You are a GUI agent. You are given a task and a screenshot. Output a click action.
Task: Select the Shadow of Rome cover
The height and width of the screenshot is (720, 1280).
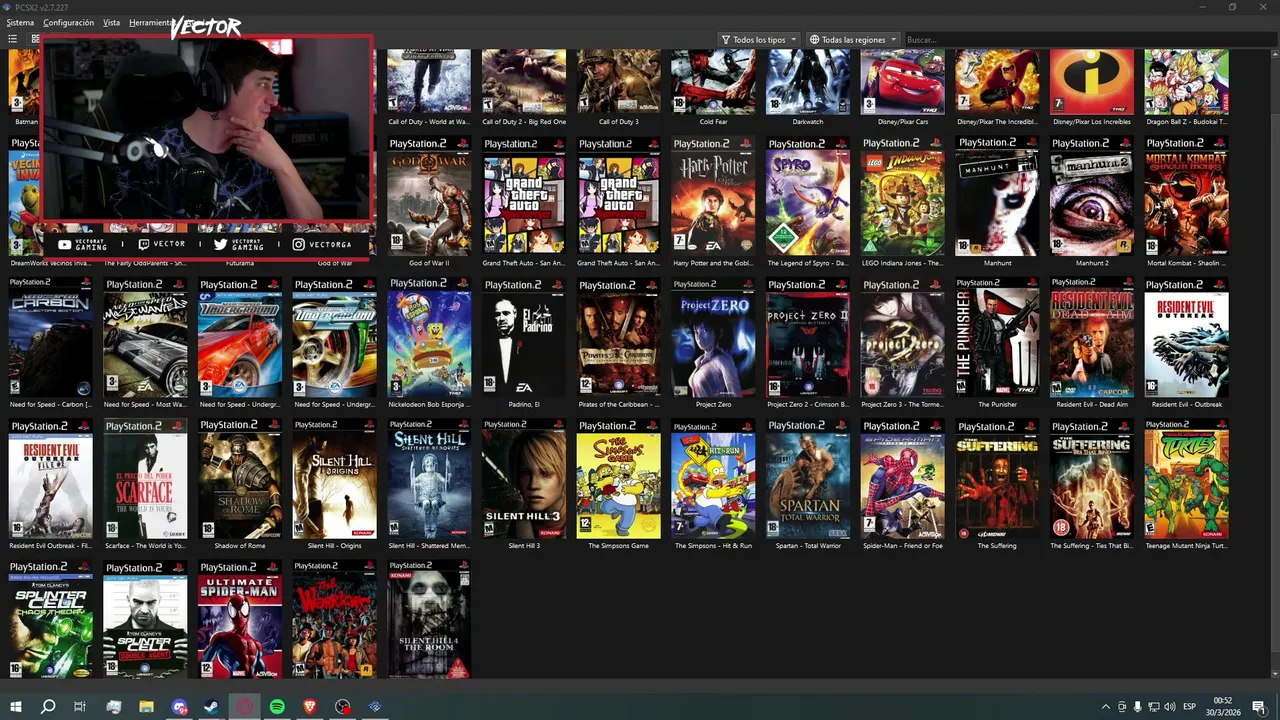pyautogui.click(x=240, y=479)
